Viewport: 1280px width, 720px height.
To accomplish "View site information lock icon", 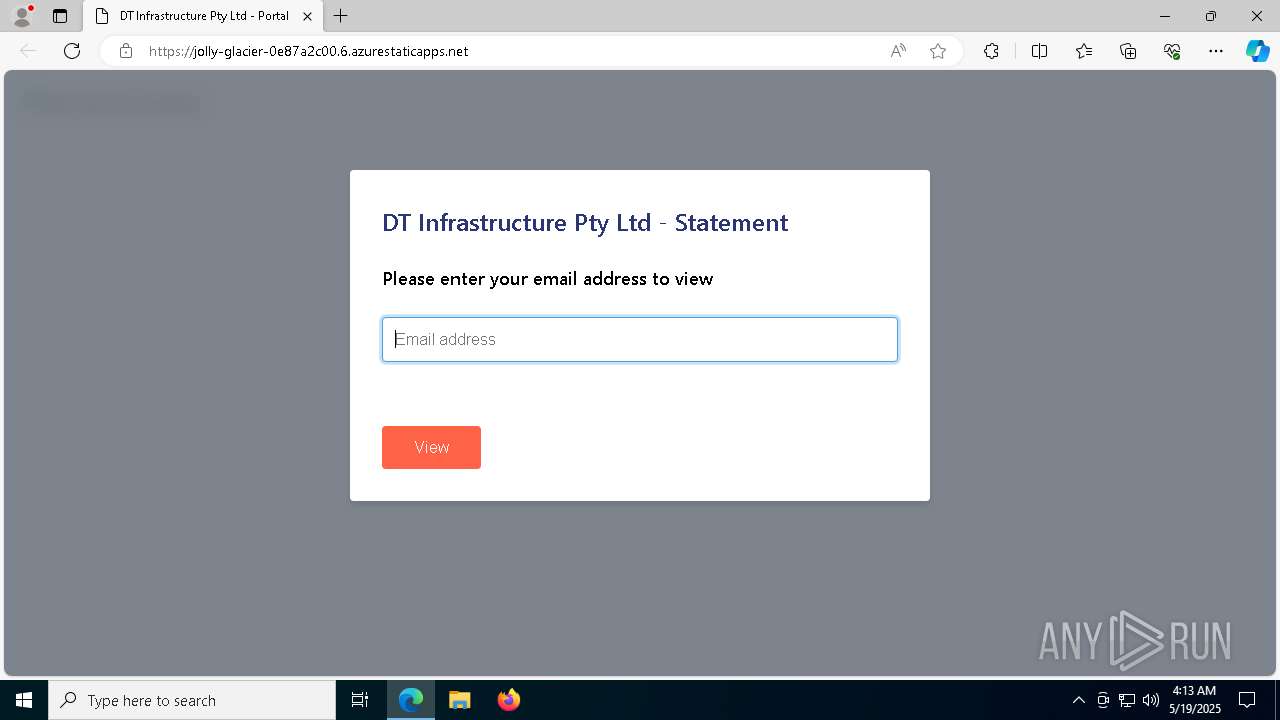I will (x=126, y=51).
